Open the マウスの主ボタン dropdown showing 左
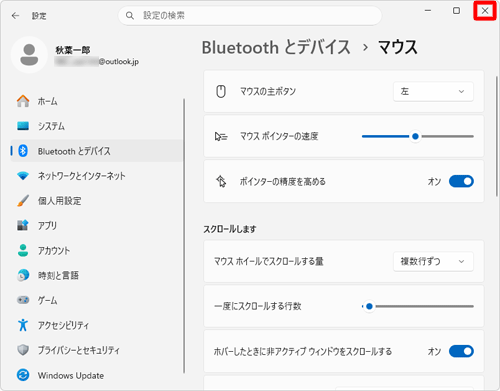 (x=433, y=91)
